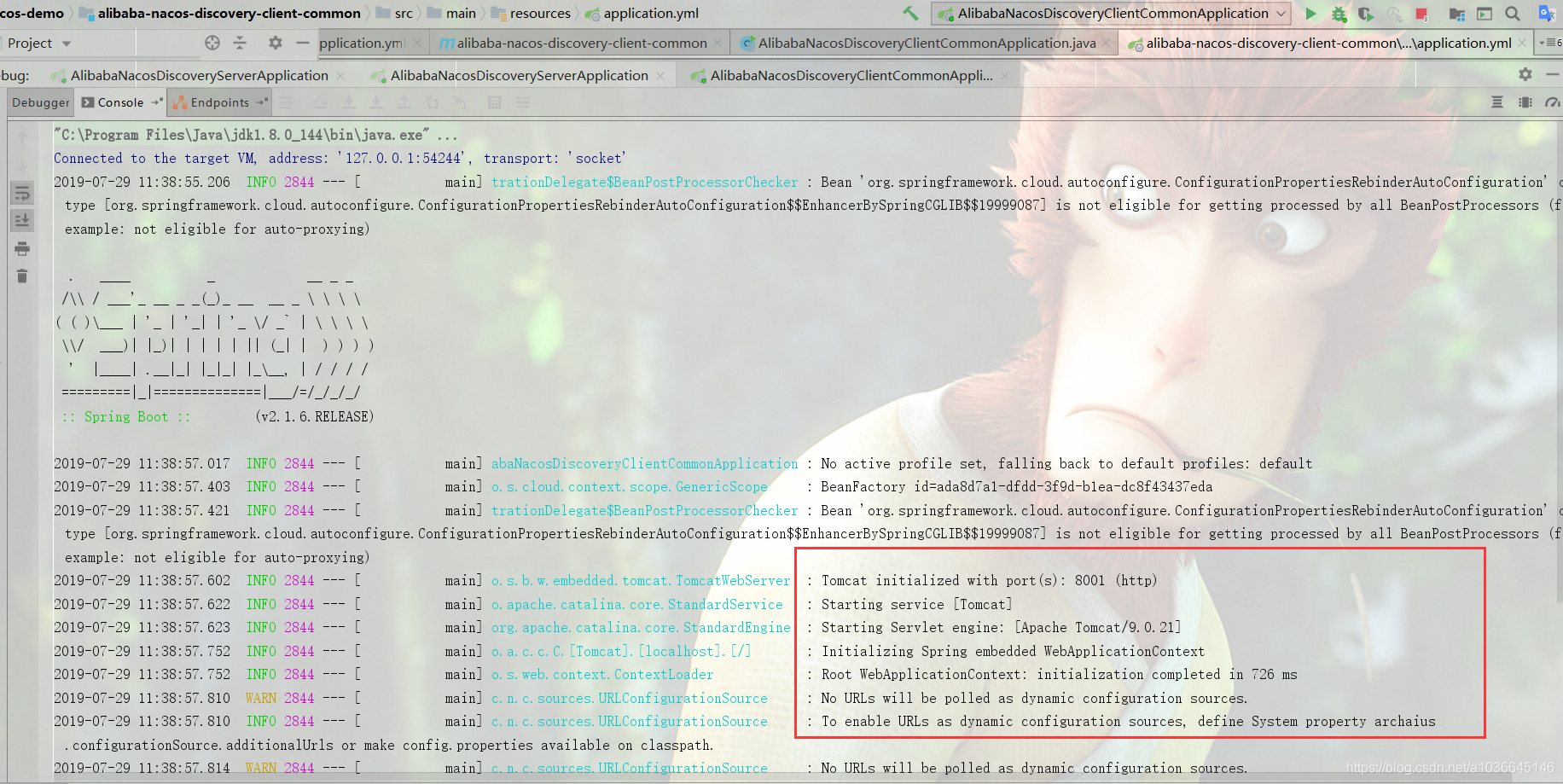Image resolution: width=1563 pixels, height=784 pixels.
Task: Click TomcatWebServer logger name
Action: (x=641, y=581)
